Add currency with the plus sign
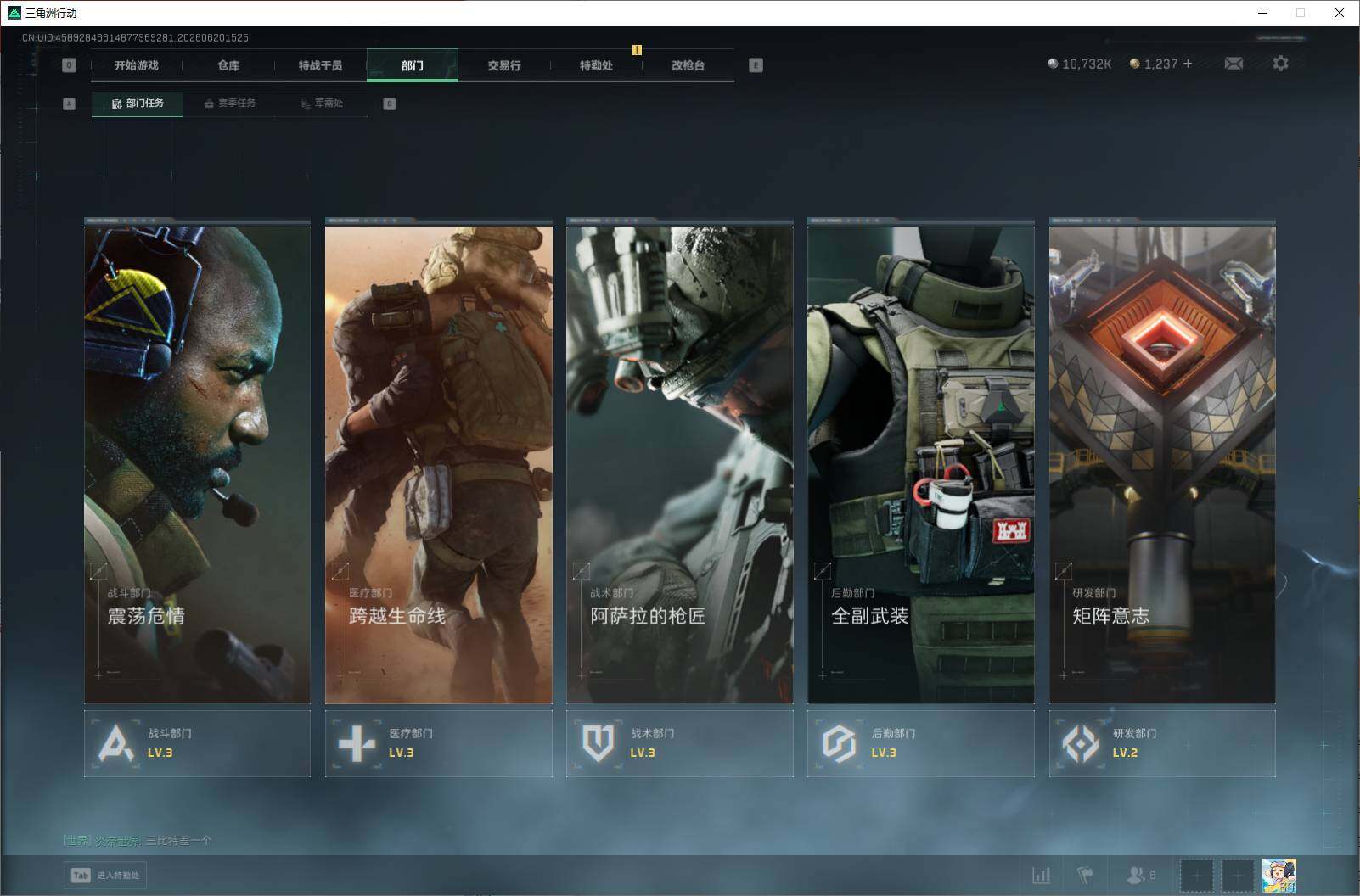Image resolution: width=1360 pixels, height=896 pixels. click(1188, 64)
